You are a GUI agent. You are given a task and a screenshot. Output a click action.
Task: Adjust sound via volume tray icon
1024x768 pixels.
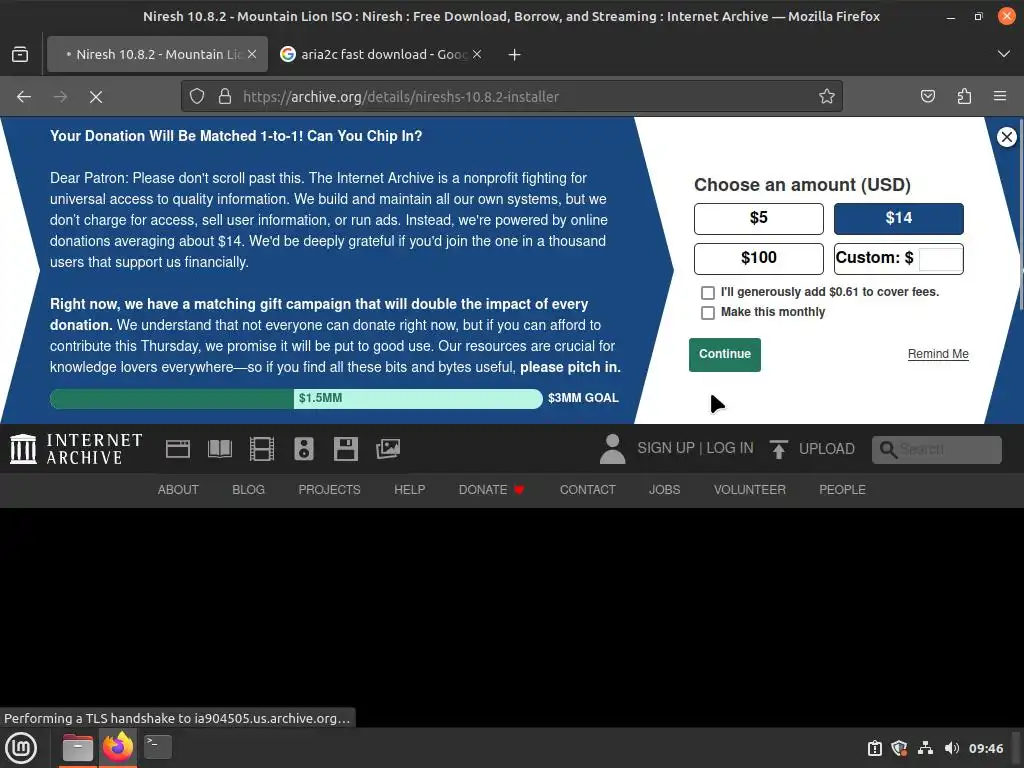[952, 748]
